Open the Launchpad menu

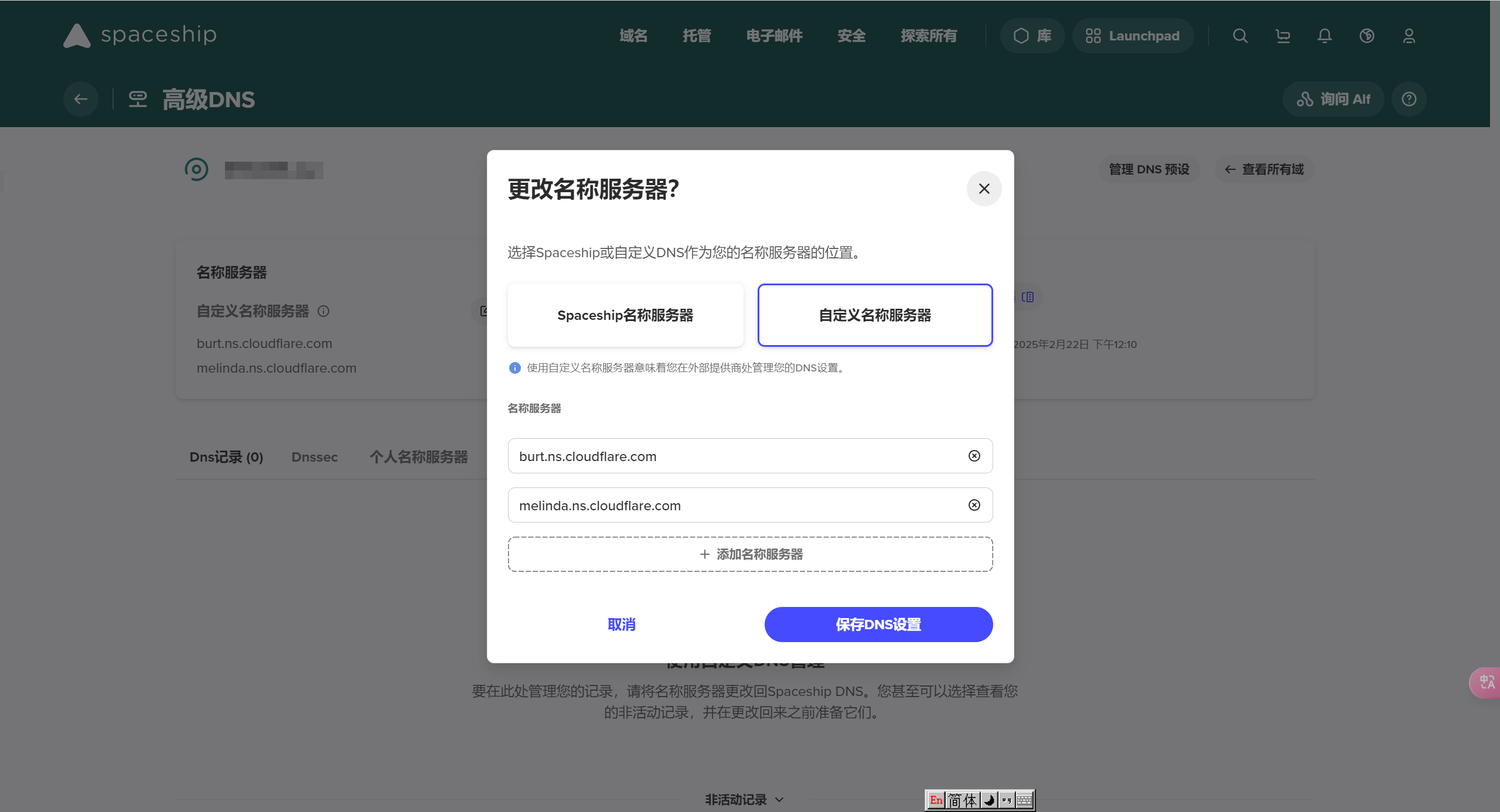1133,36
